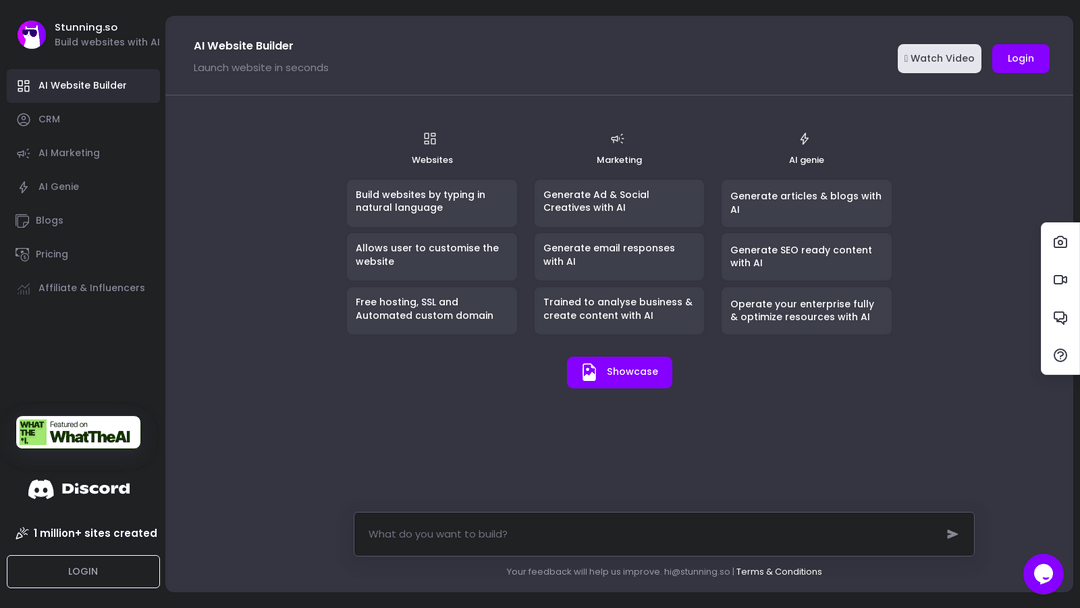This screenshot has width=1080, height=608.
Task: Go to the CRM section
Action: tap(83, 119)
